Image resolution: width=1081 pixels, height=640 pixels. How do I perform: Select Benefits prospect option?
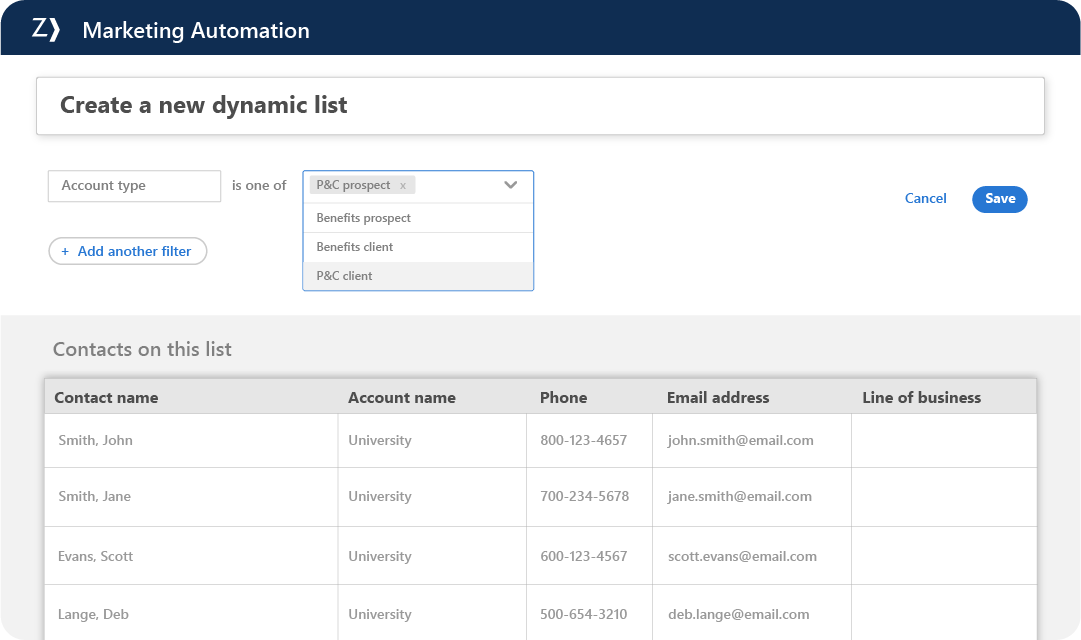click(x=364, y=218)
